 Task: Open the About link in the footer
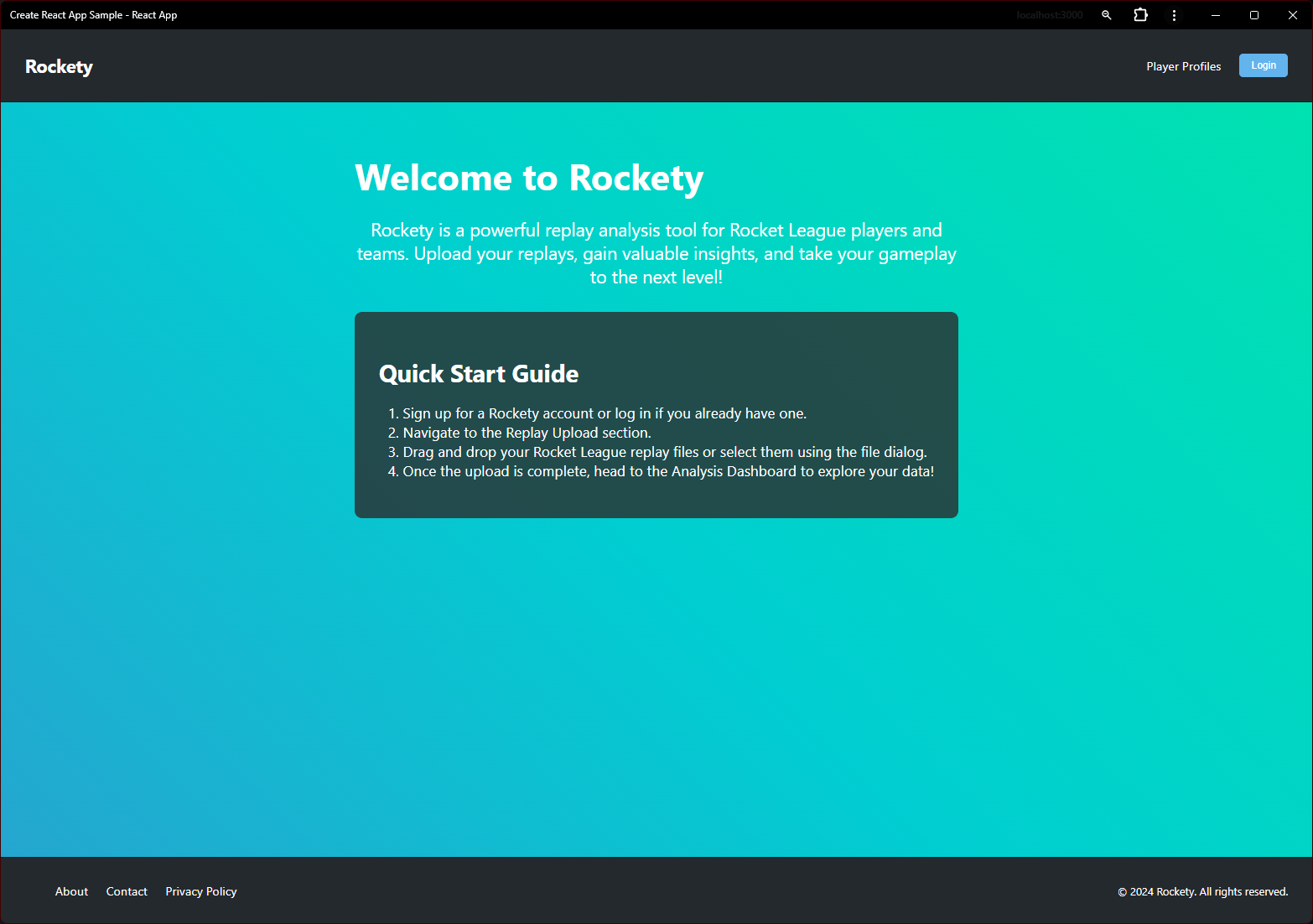click(71, 891)
